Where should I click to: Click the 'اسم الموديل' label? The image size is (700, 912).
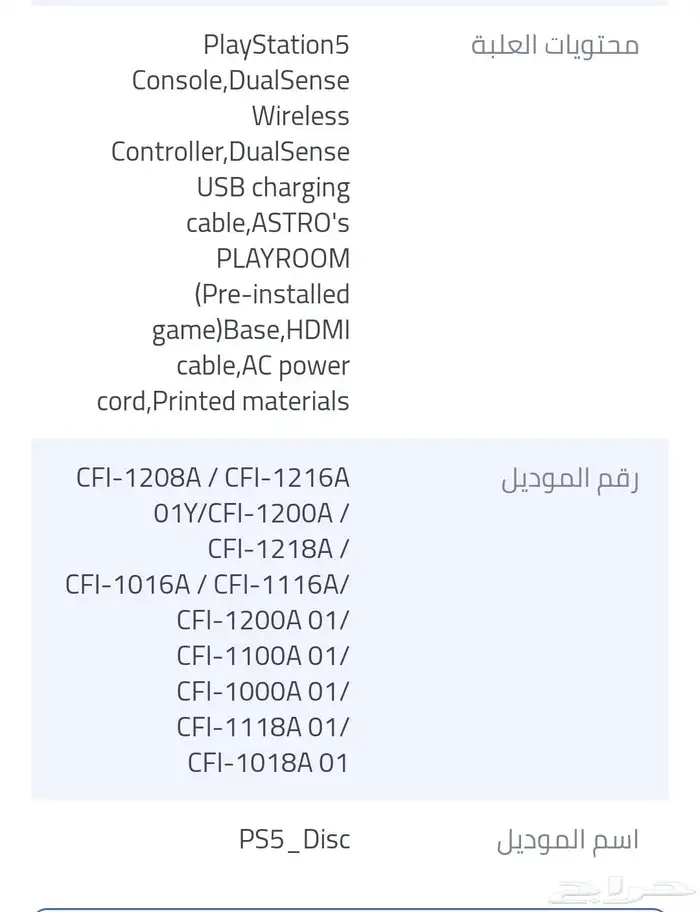click(x=567, y=840)
